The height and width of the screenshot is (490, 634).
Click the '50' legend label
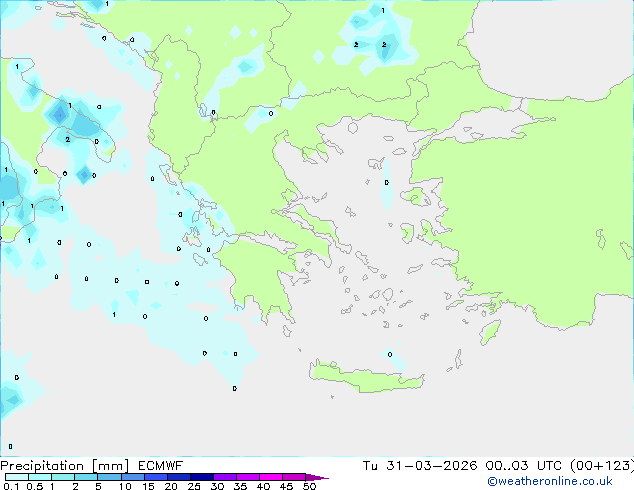[309, 486]
